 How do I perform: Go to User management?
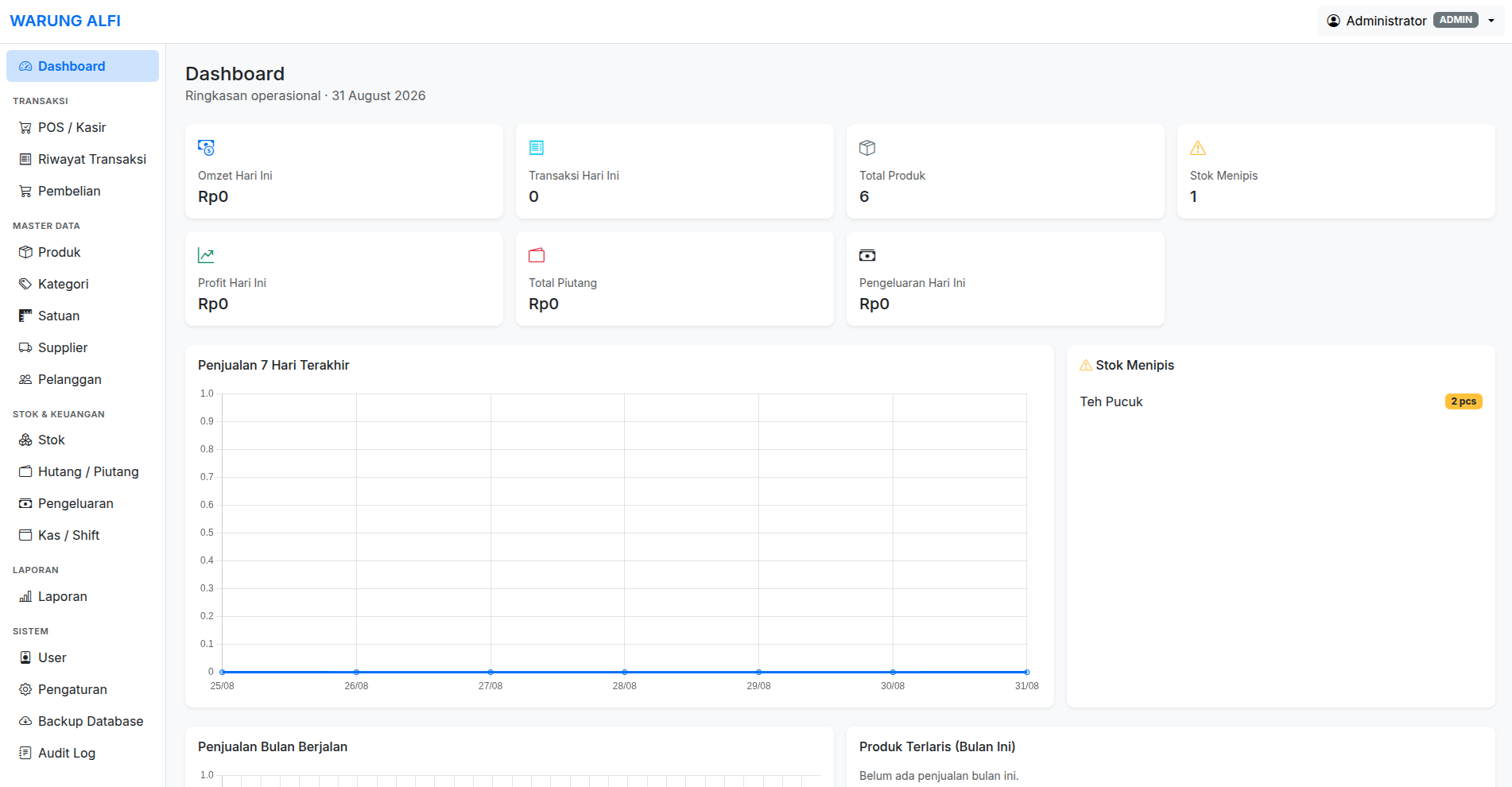pos(83,657)
